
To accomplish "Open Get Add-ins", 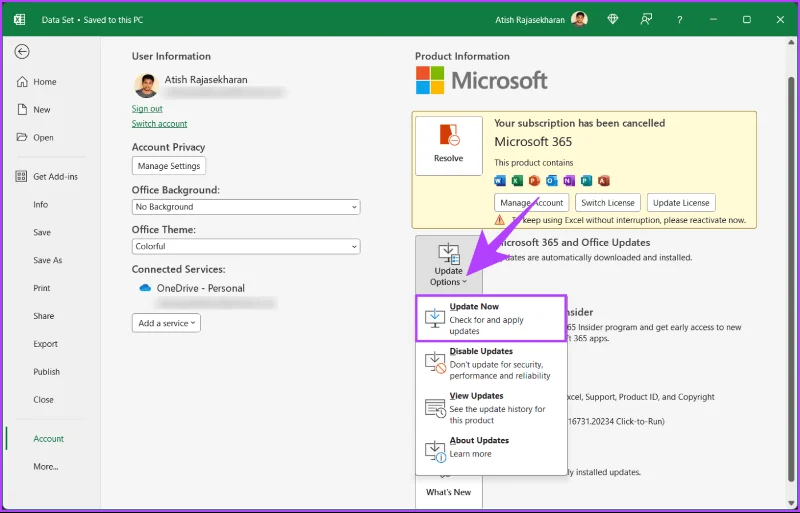I will coord(47,177).
